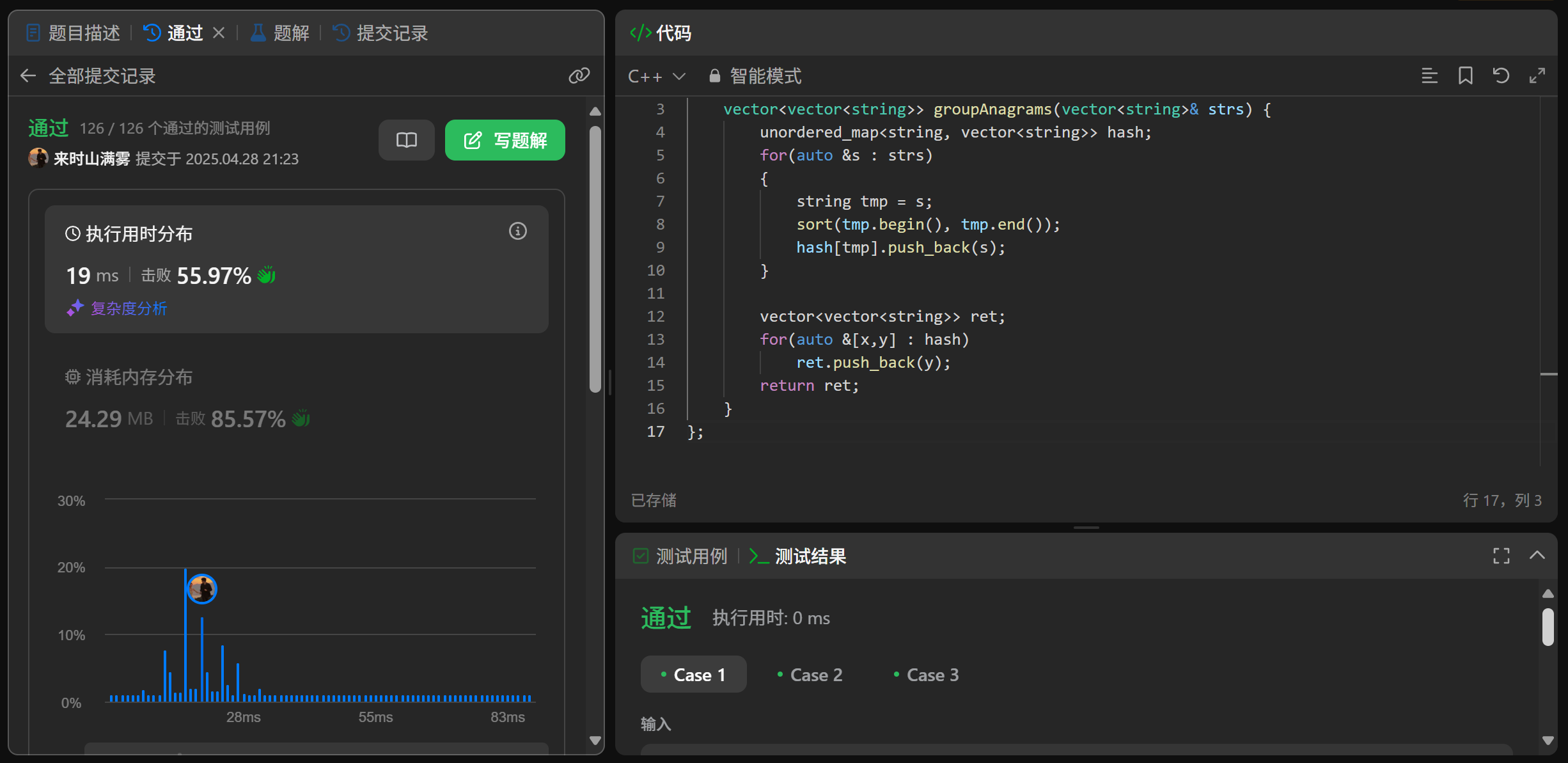The height and width of the screenshot is (763, 1568).
Task: Go back to all submissions arrow
Action: pyautogui.click(x=27, y=76)
